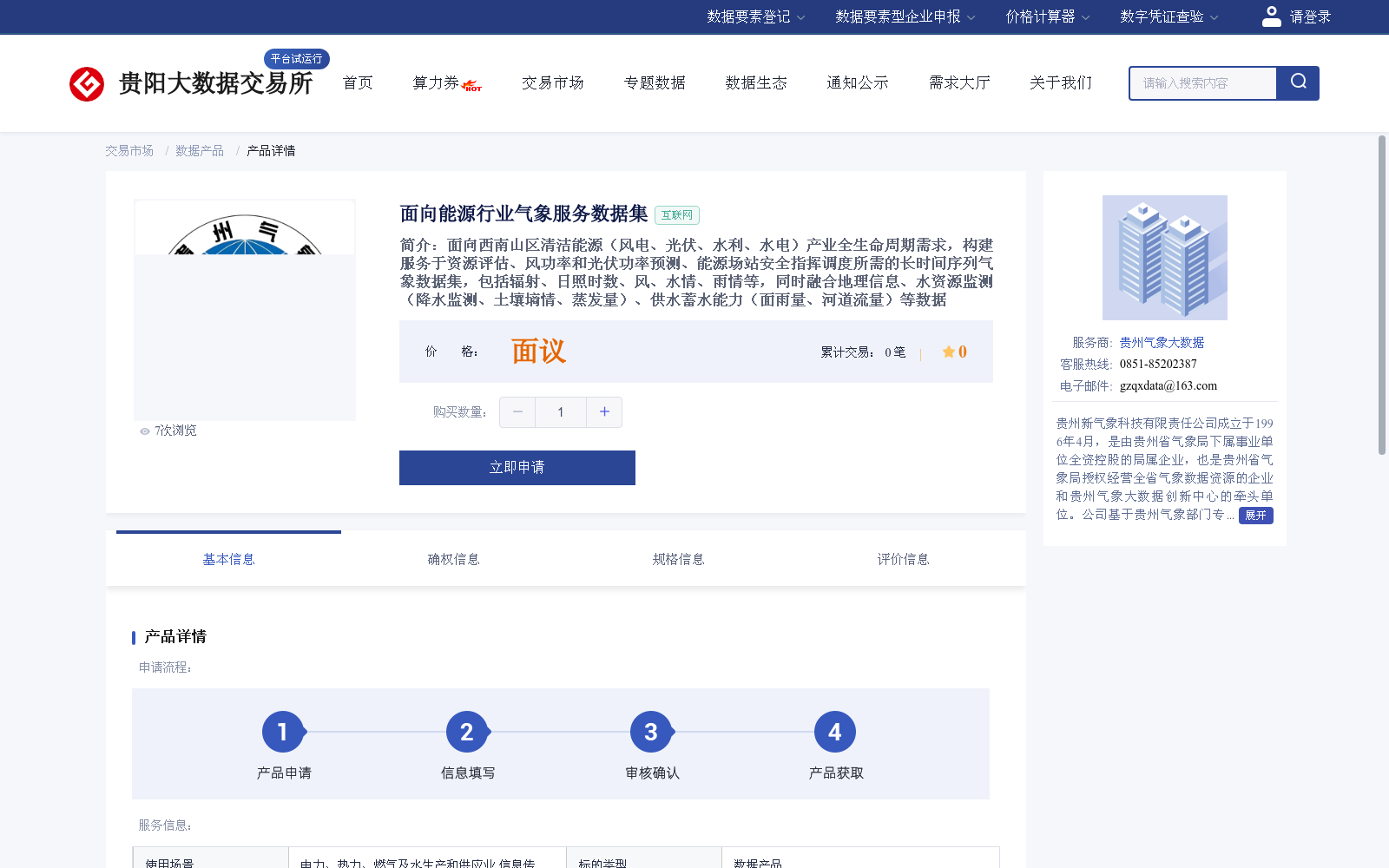The height and width of the screenshot is (868, 1389).
Task: Click the 请登录 link
Action: tap(1310, 16)
